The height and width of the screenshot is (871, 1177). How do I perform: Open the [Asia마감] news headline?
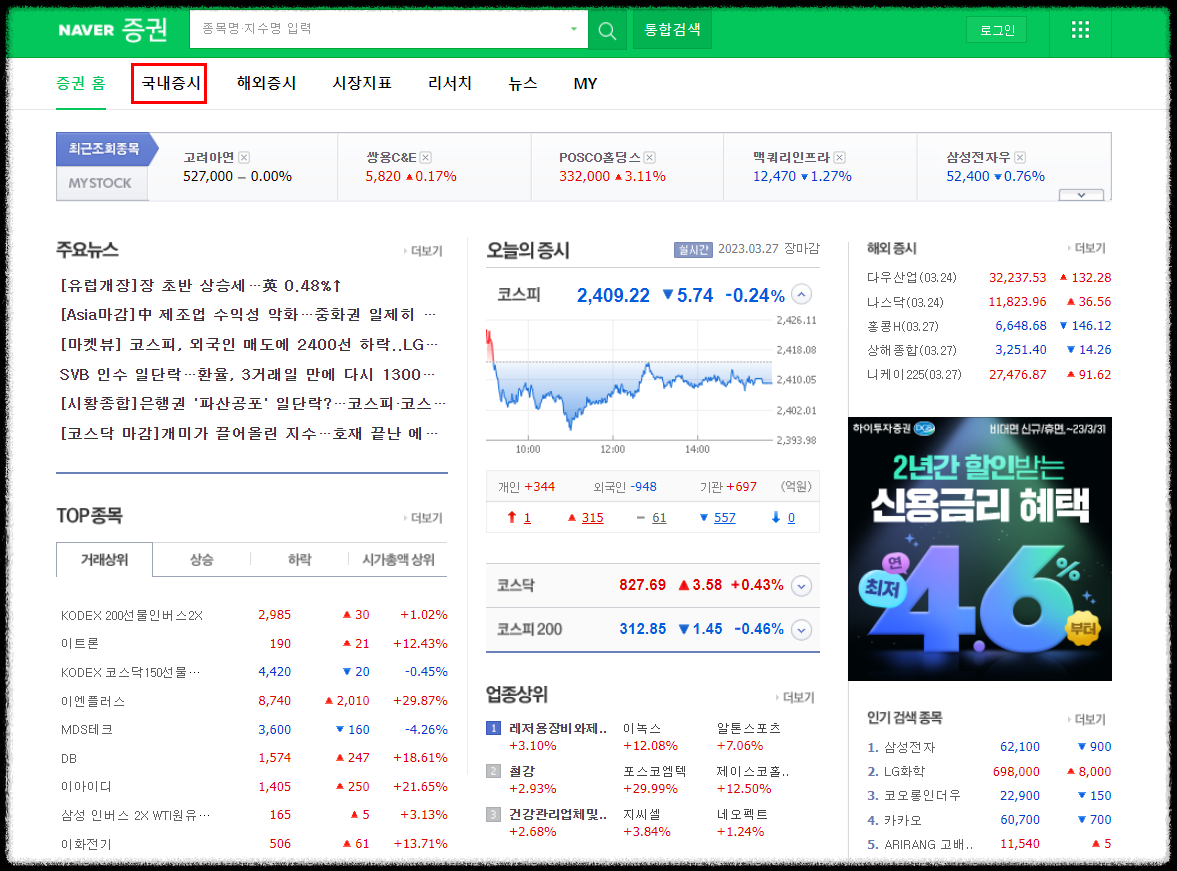pos(248,315)
